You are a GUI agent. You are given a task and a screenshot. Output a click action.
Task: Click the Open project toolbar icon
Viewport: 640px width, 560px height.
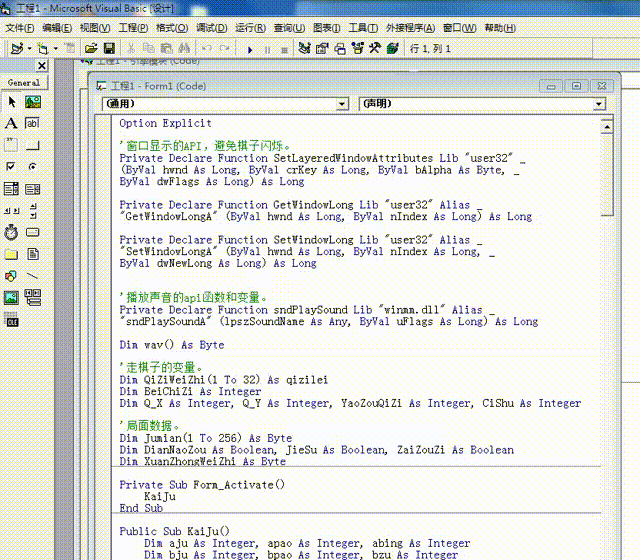[x=89, y=48]
